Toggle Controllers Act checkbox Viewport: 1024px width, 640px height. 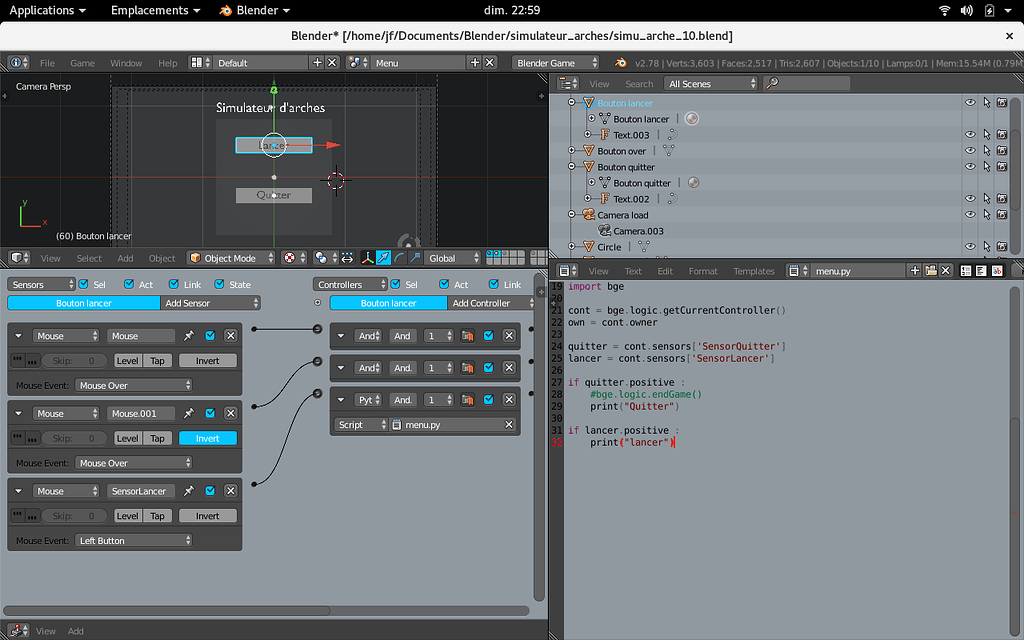coord(444,284)
